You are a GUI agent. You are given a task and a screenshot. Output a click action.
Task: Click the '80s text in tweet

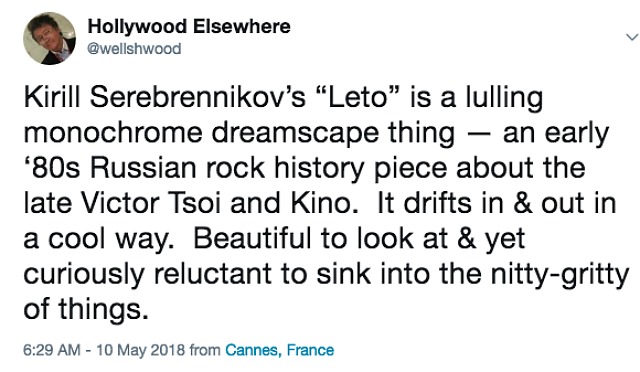click(x=52, y=168)
